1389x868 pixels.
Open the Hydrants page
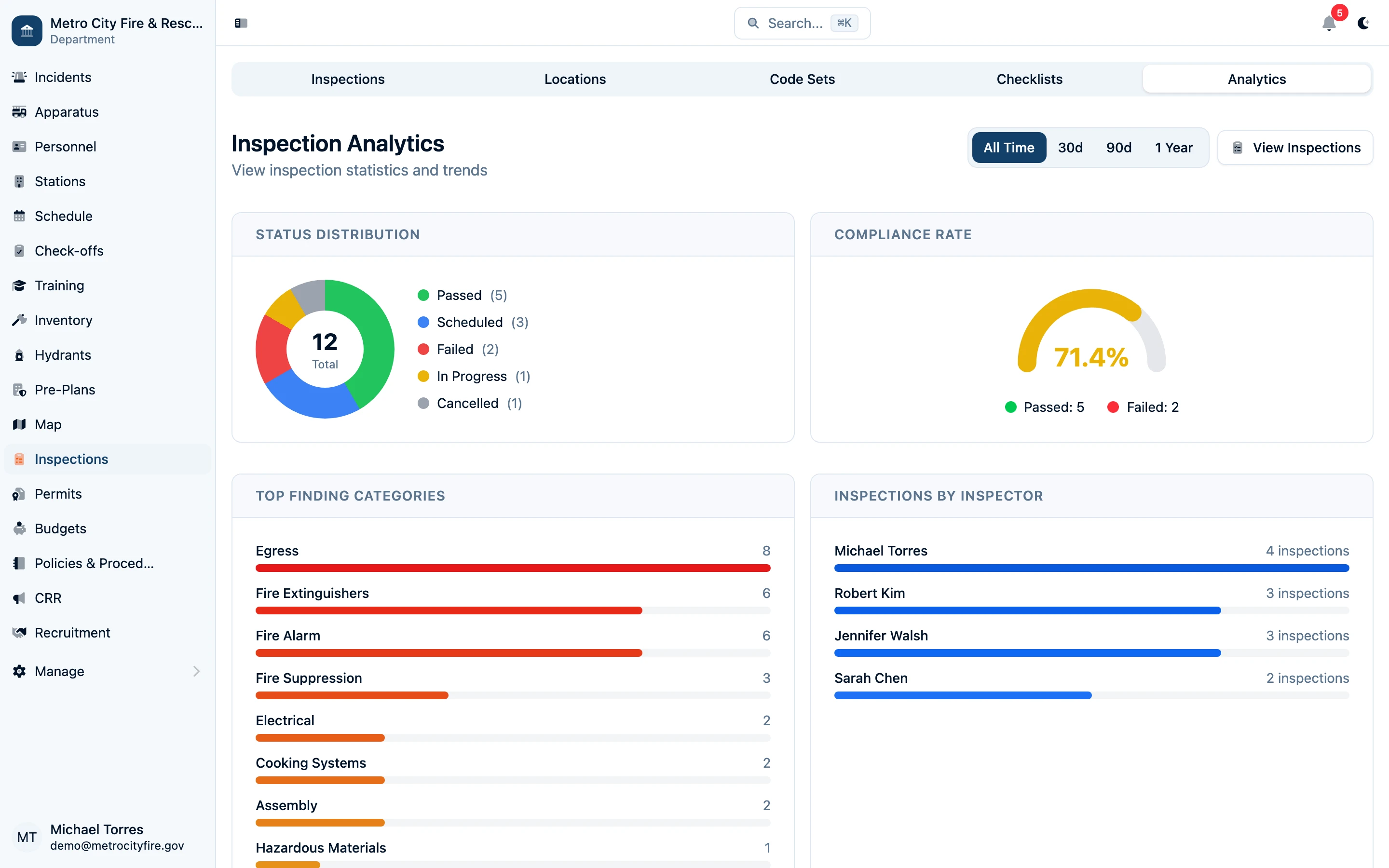[x=63, y=355]
